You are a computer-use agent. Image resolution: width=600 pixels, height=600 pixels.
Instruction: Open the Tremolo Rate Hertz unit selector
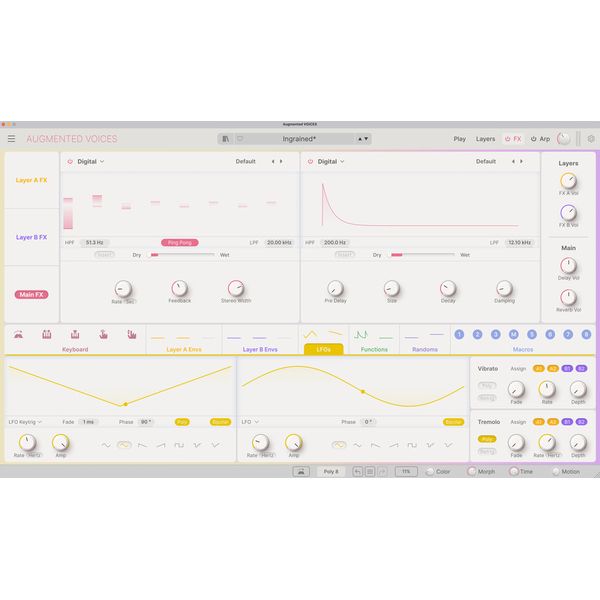tap(553, 455)
